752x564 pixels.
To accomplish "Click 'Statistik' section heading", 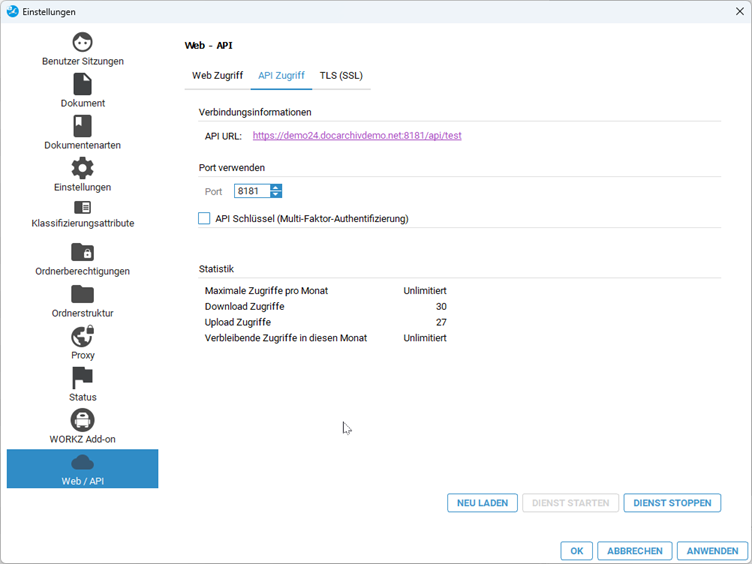I will point(216,269).
